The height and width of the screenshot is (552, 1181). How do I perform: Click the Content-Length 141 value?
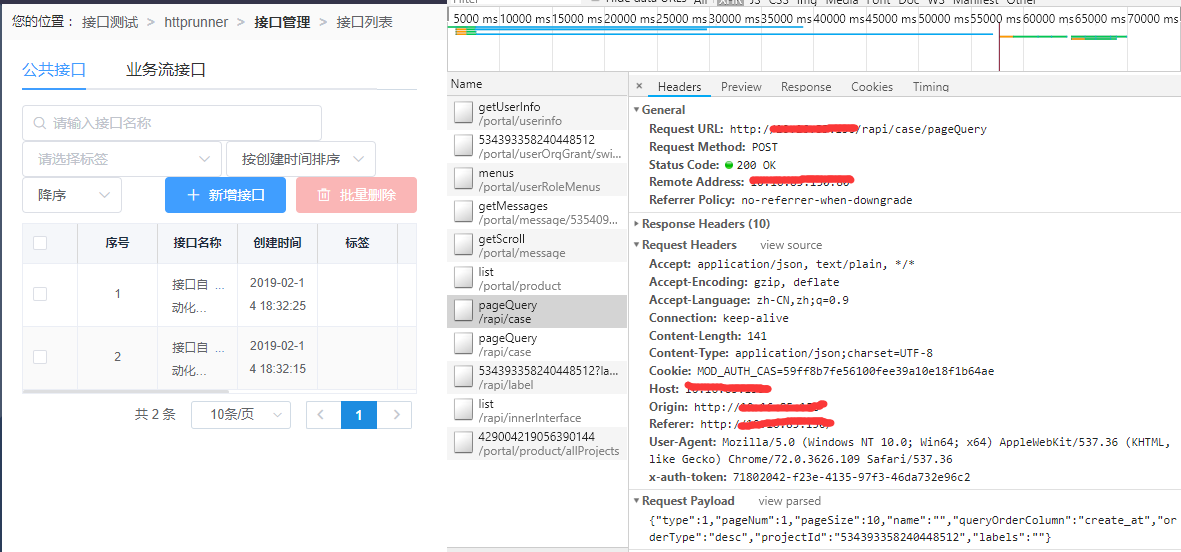pyautogui.click(x=756, y=335)
